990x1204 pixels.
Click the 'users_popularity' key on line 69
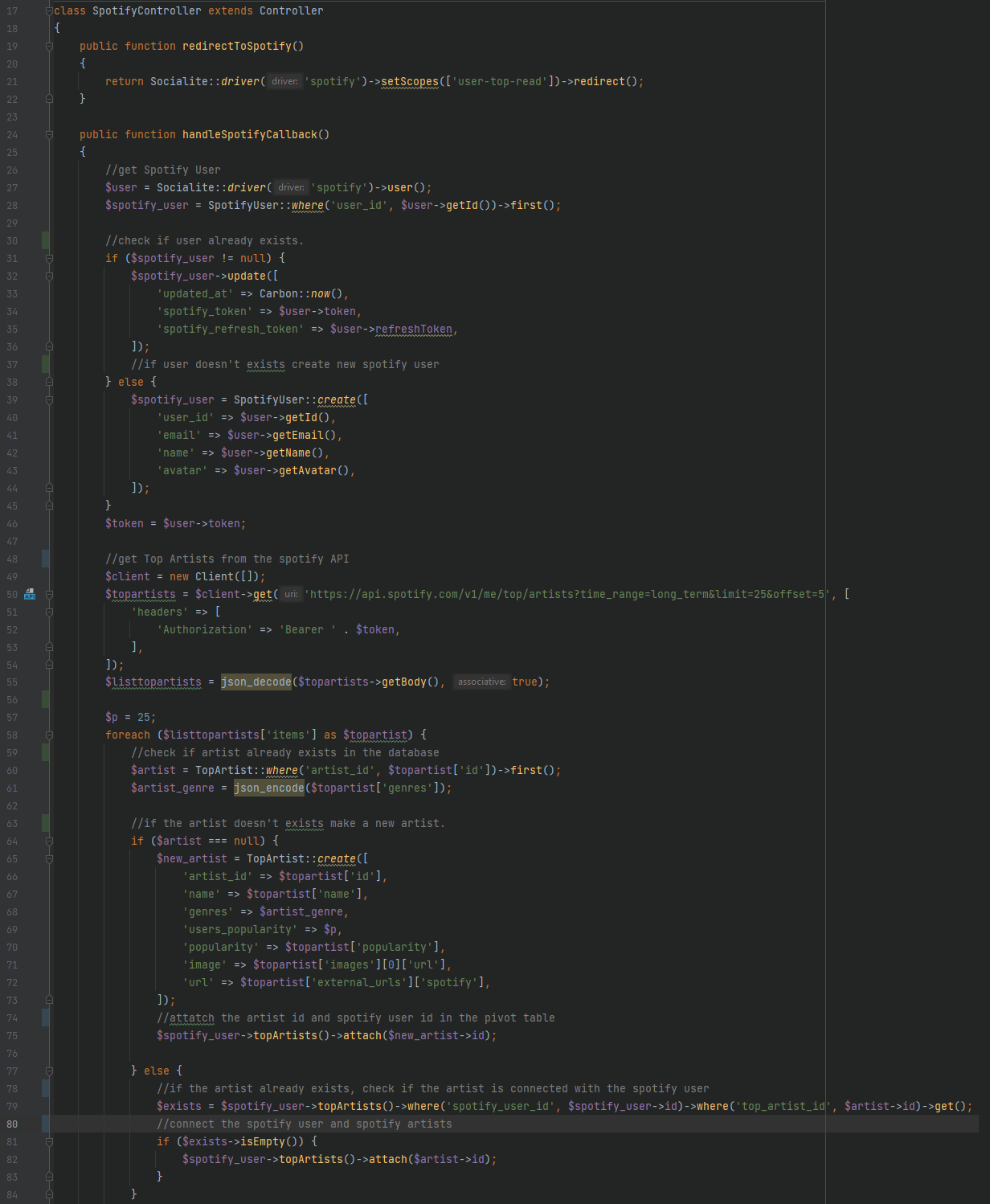point(240,930)
